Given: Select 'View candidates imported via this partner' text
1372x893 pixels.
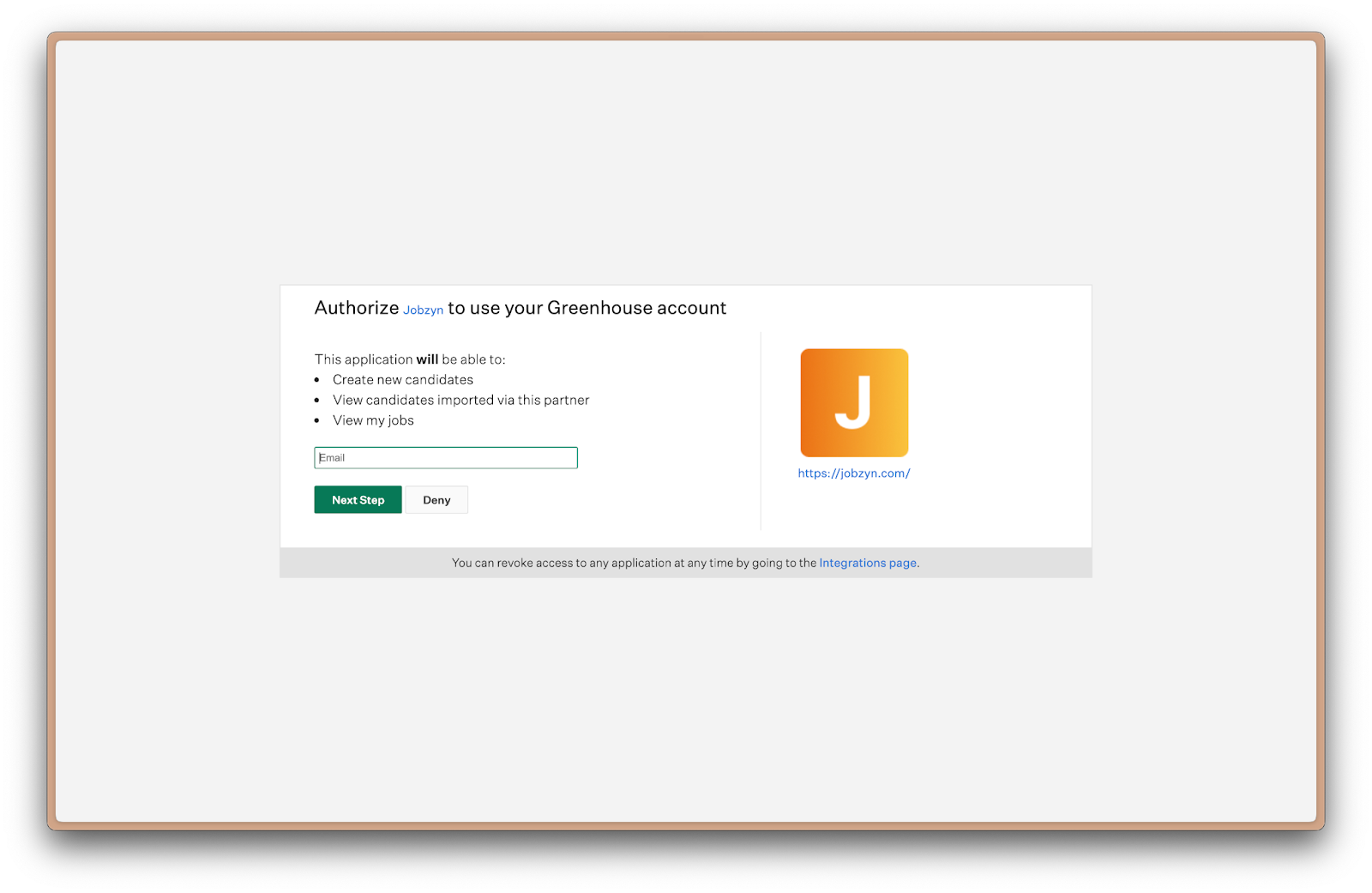Looking at the screenshot, I should 461,400.
